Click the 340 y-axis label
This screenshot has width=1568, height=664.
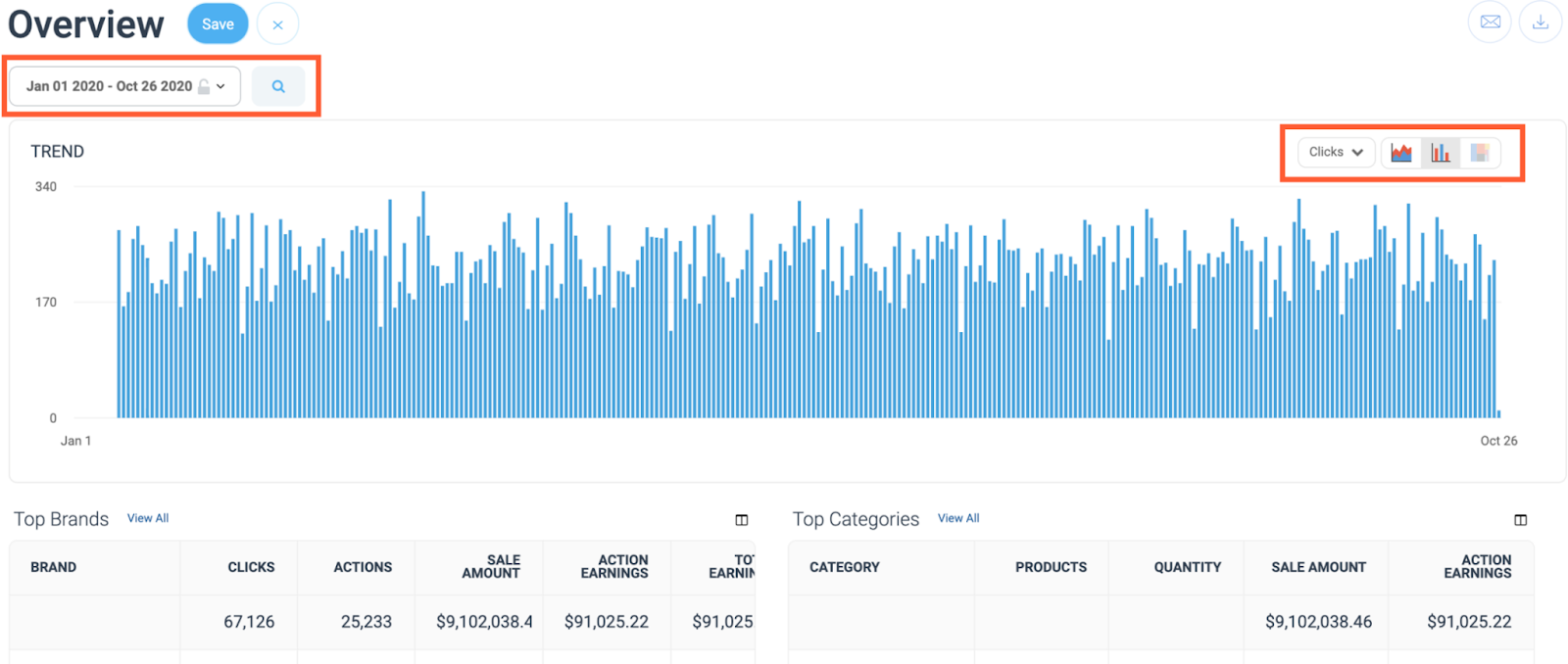(46, 187)
